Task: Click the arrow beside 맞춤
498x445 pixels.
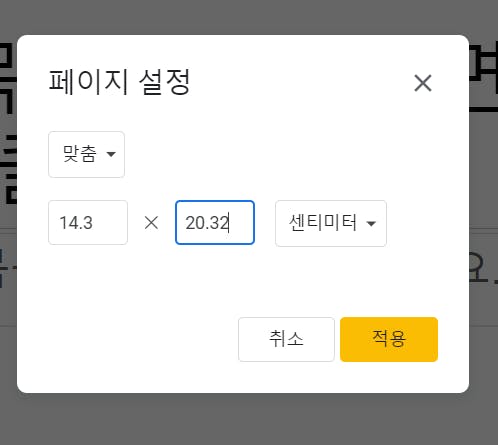Action: (111, 154)
